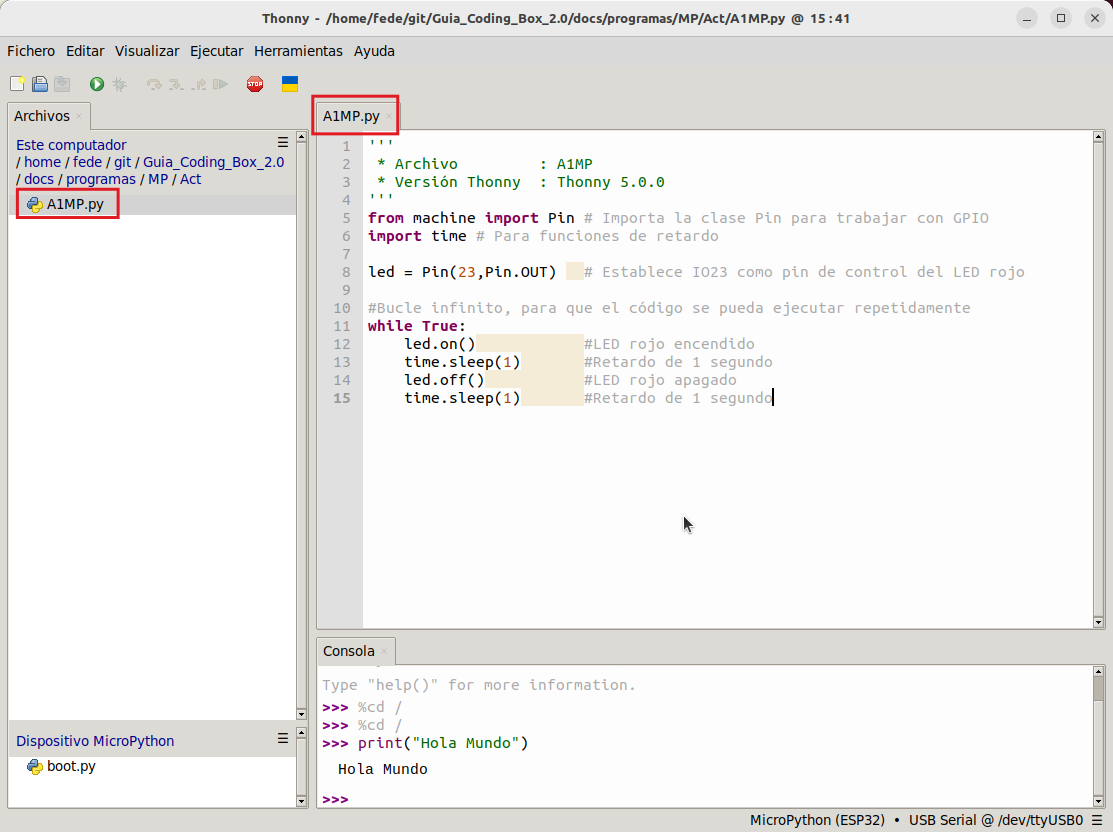This screenshot has width=1113, height=832.
Task: Stop the backend with the red STOP icon
Action: pyautogui.click(x=255, y=84)
